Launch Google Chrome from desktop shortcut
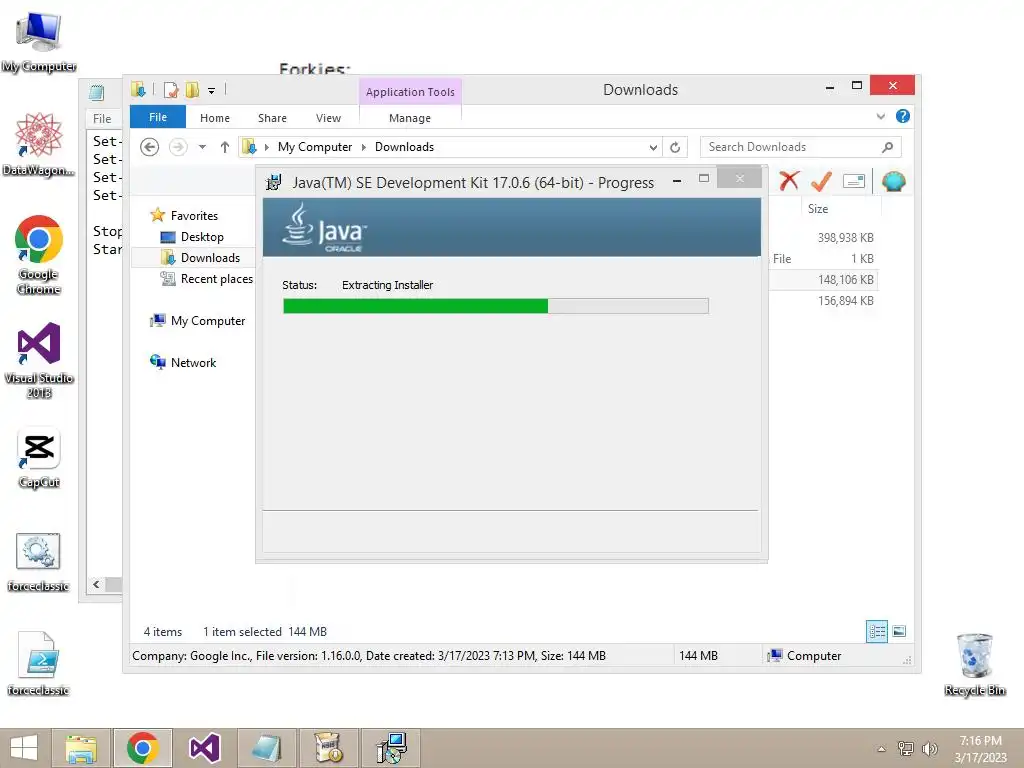1024x768 pixels. click(x=39, y=255)
